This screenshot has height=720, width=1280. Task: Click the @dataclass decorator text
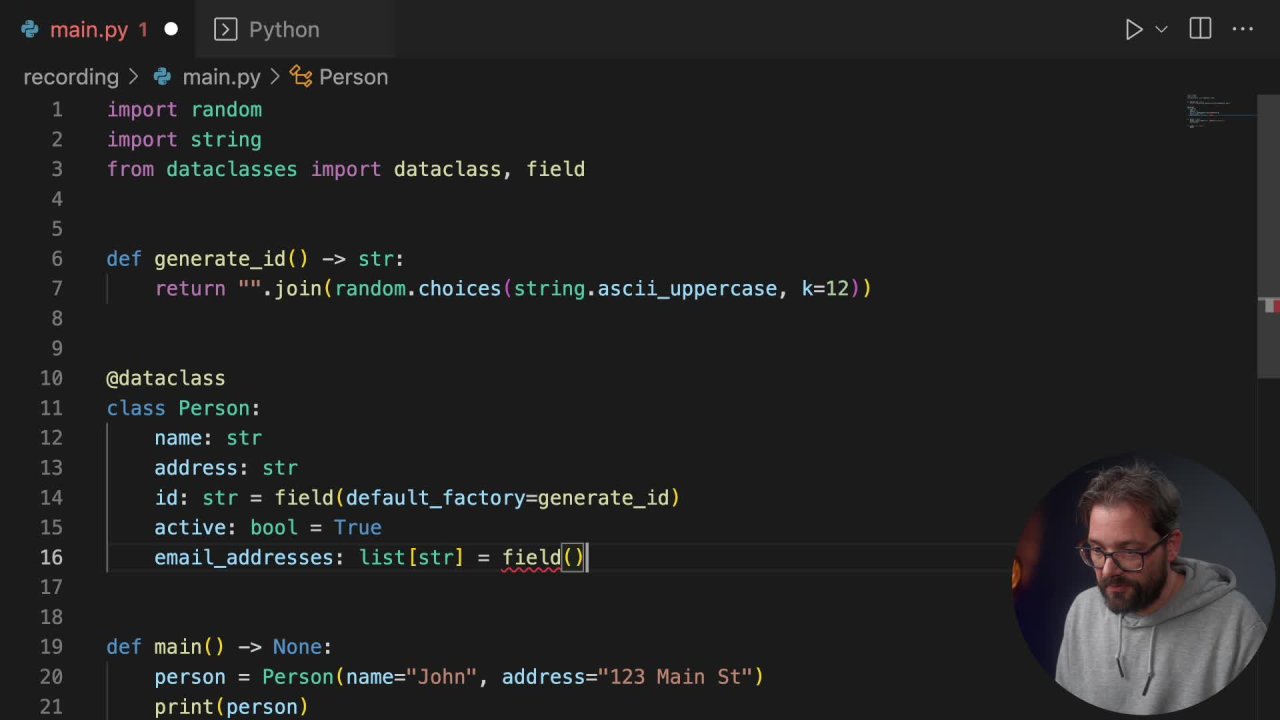tap(166, 378)
